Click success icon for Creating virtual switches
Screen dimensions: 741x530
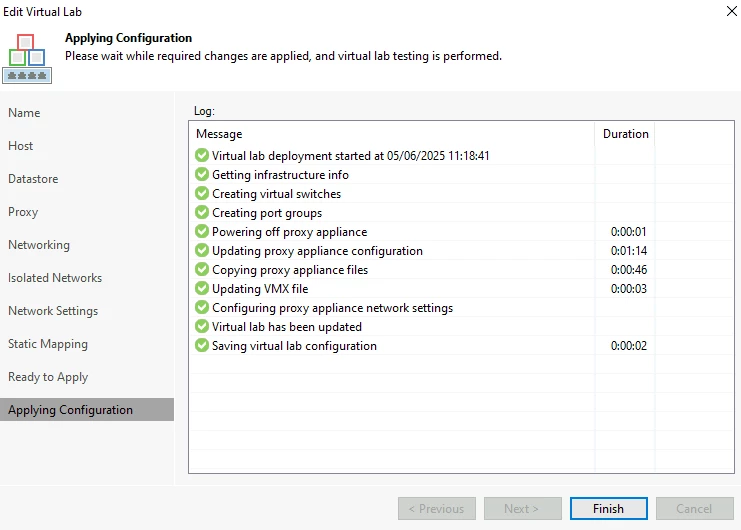(202, 193)
